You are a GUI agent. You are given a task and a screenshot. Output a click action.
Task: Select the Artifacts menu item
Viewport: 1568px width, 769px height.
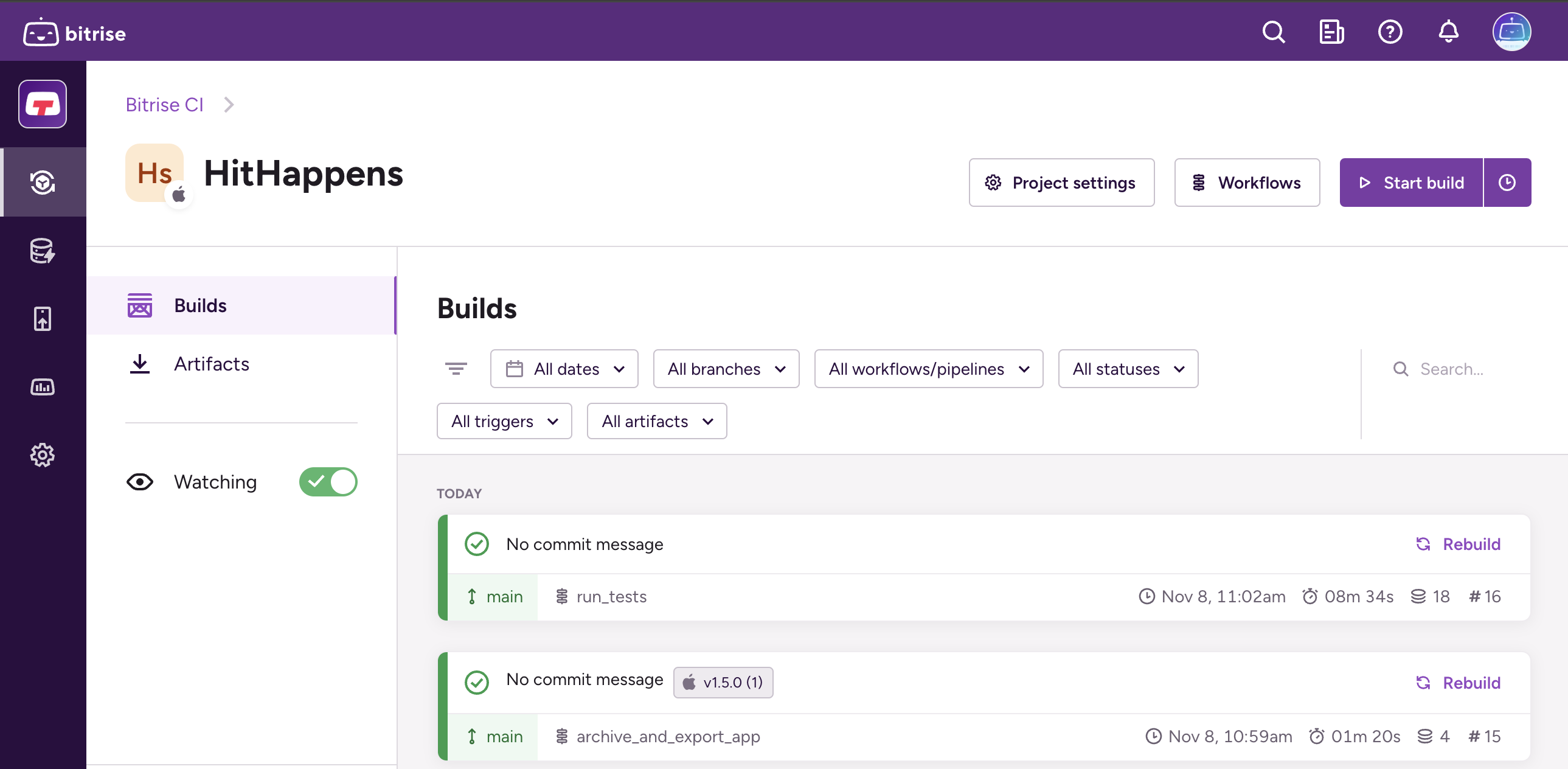[x=211, y=363]
